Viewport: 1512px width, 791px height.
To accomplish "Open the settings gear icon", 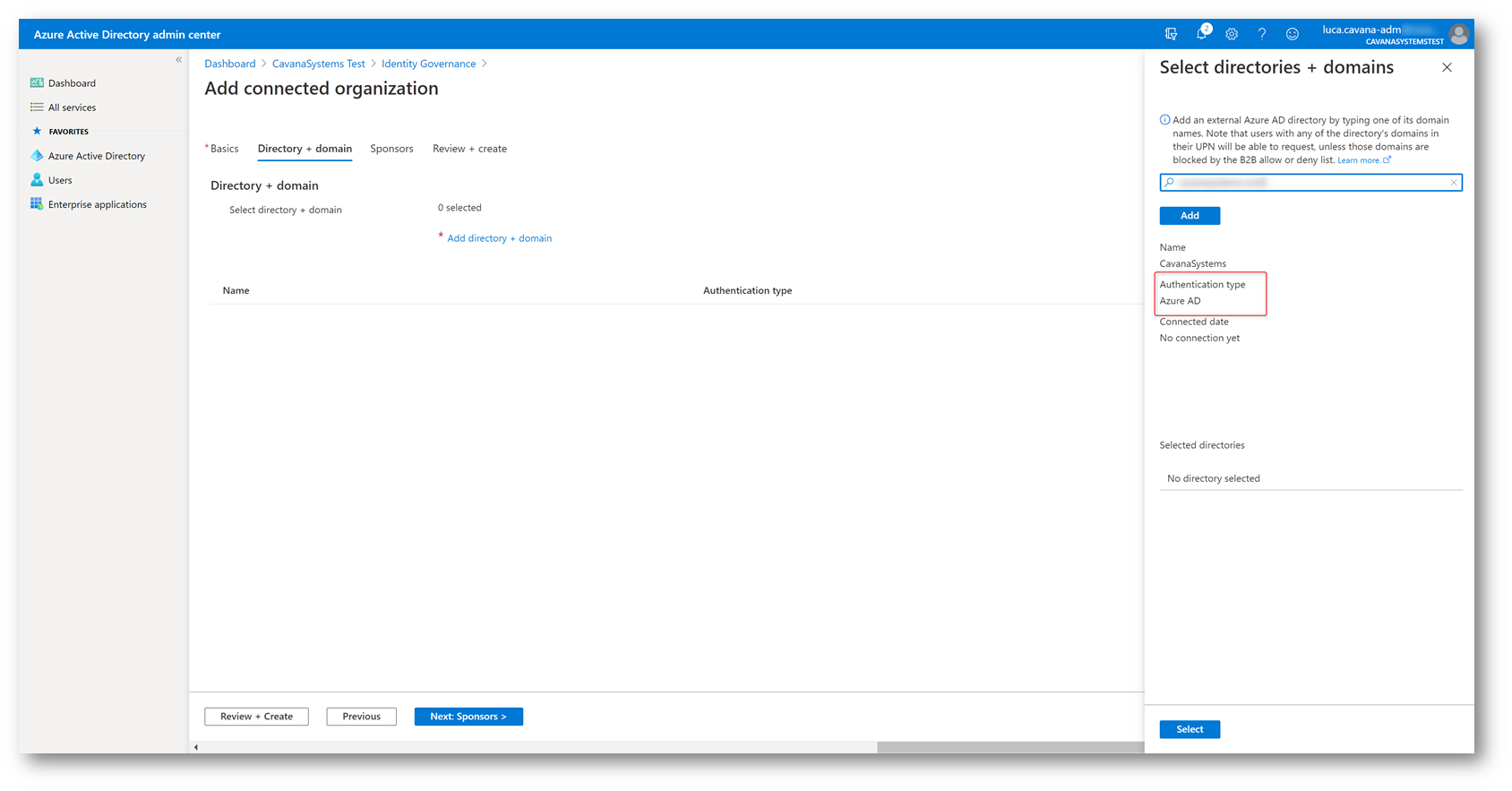I will 1232,34.
